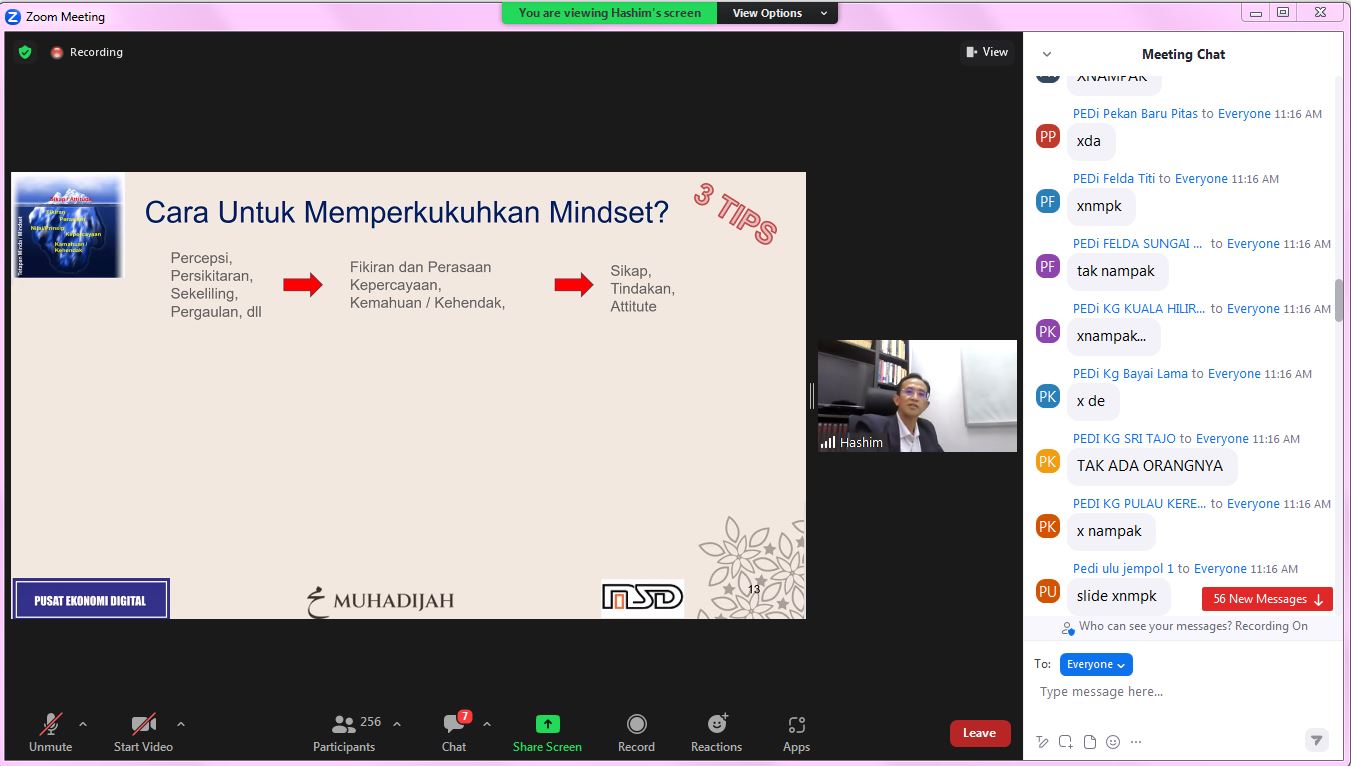1351x766 pixels.
Task: Expand audio options arrow beside Unmute
Action: pos(83,724)
